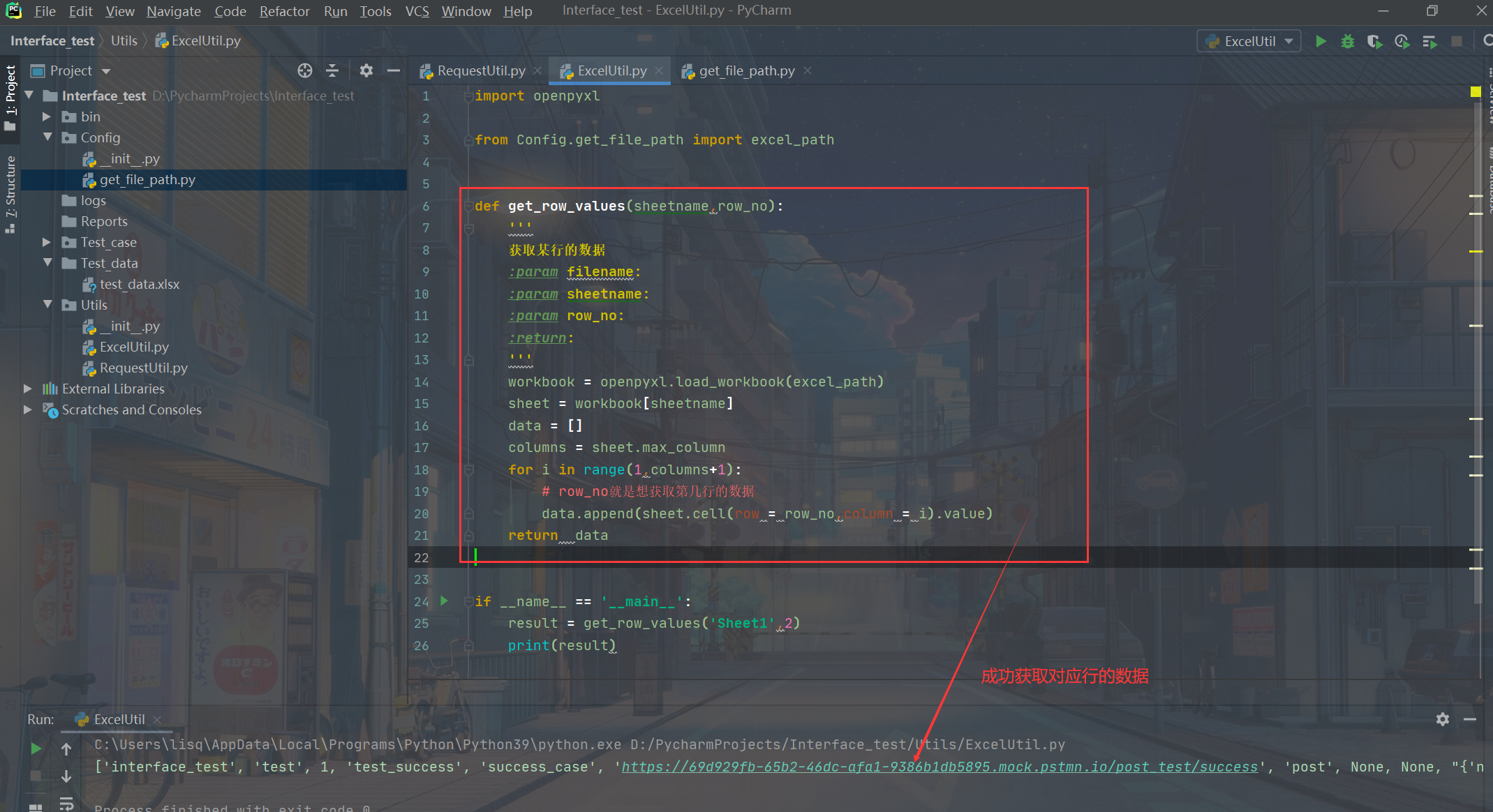Click Collapse All icon in Project panel
Screen dimensions: 1493x812
point(332,70)
